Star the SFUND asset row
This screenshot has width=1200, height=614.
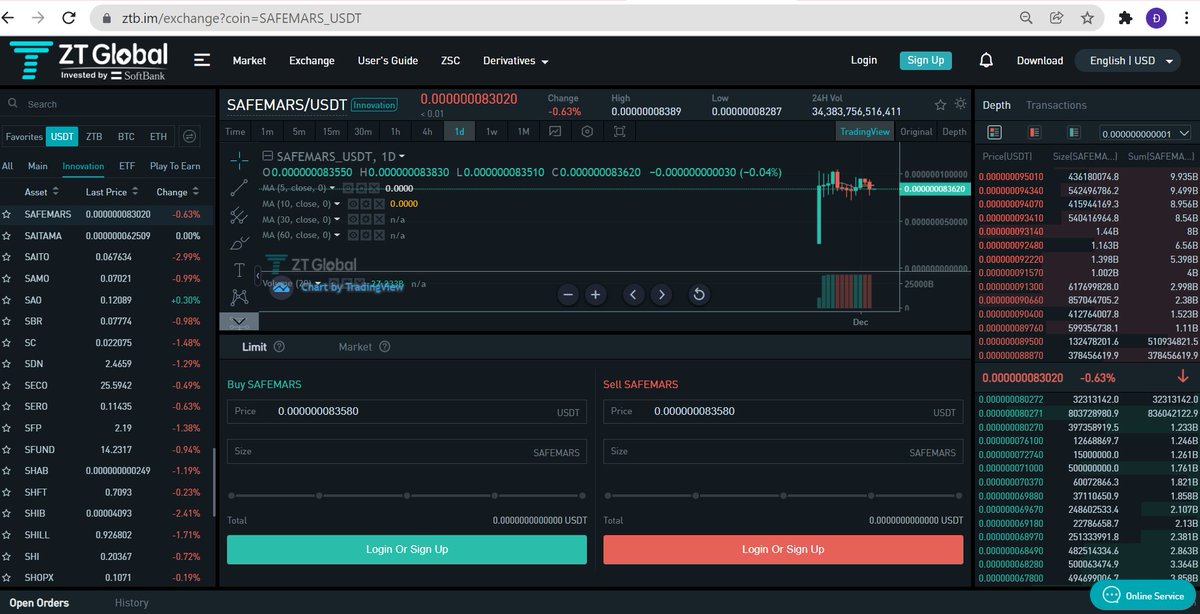tap(7, 450)
